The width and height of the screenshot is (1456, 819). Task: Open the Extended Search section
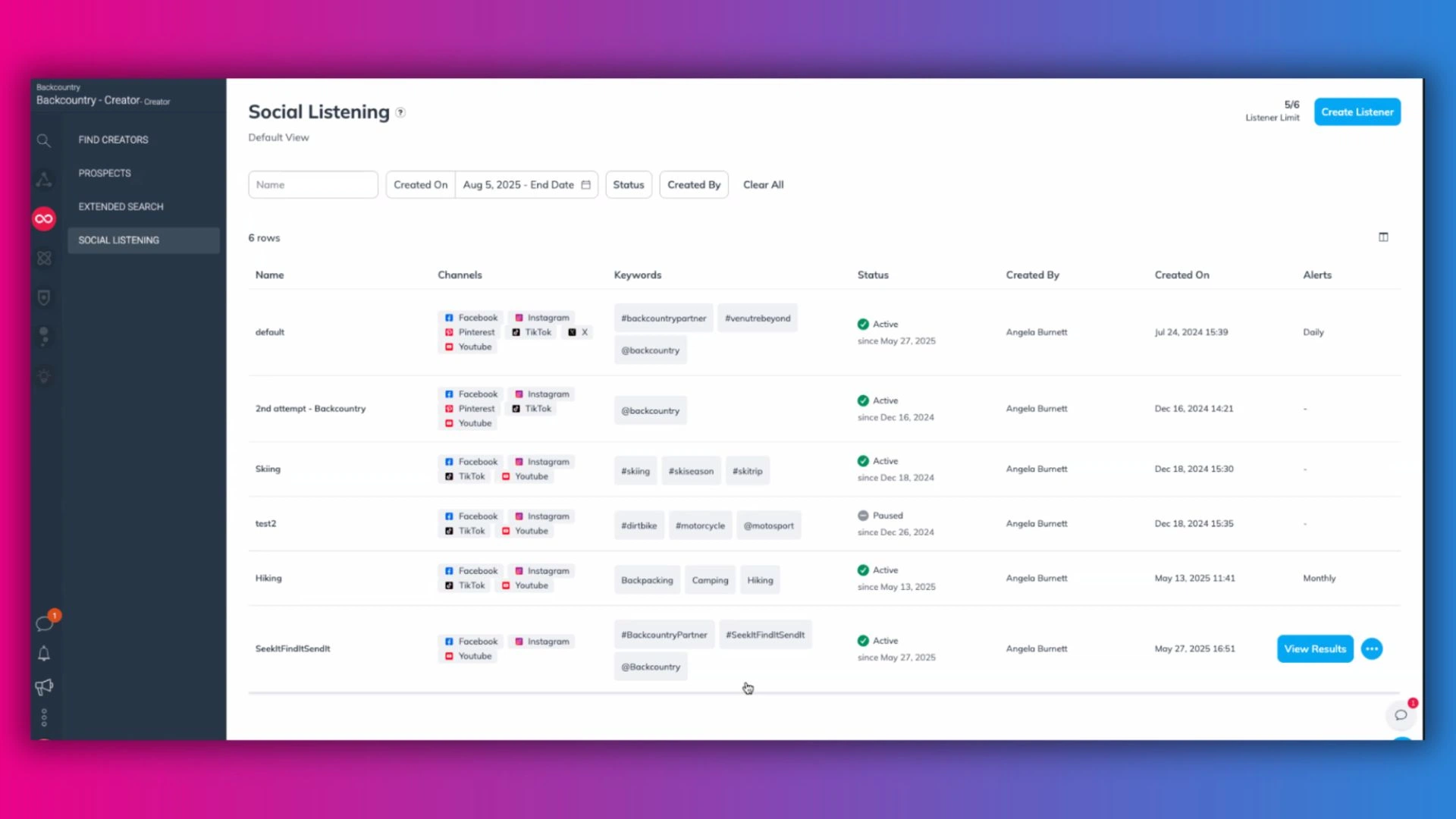click(121, 206)
